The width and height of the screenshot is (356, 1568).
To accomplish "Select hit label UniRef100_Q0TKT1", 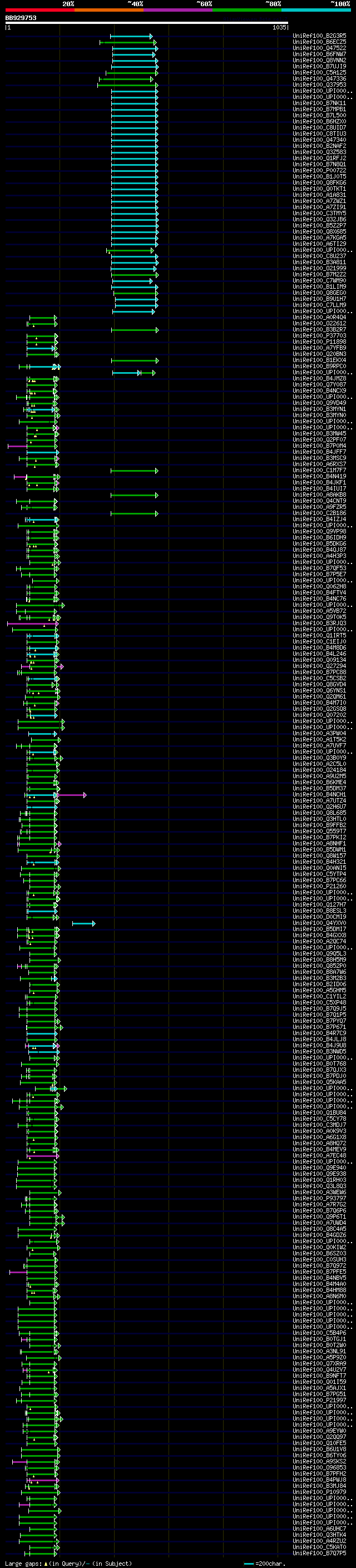I will click(x=319, y=189).
